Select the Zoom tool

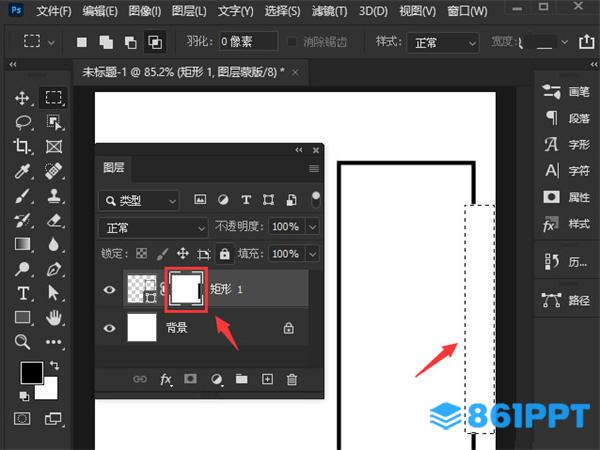pos(22,342)
